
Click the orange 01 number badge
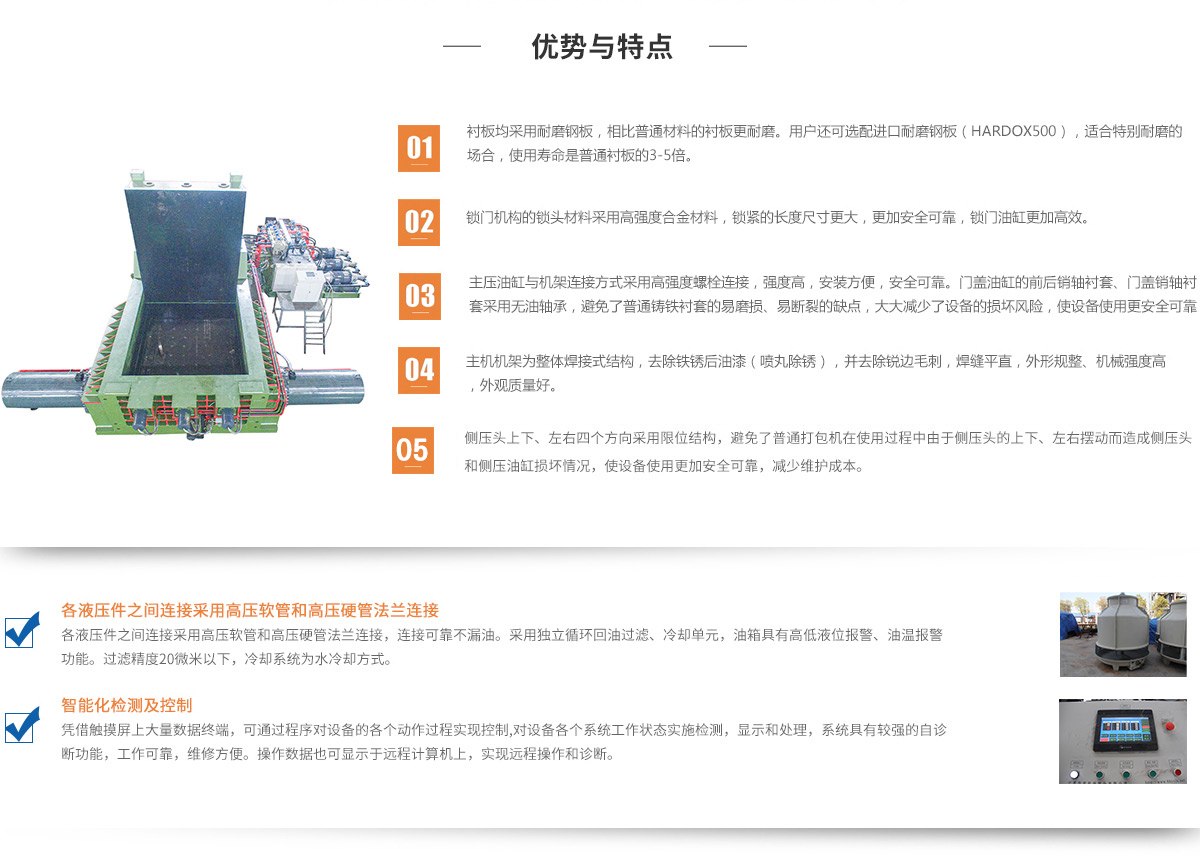[419, 148]
